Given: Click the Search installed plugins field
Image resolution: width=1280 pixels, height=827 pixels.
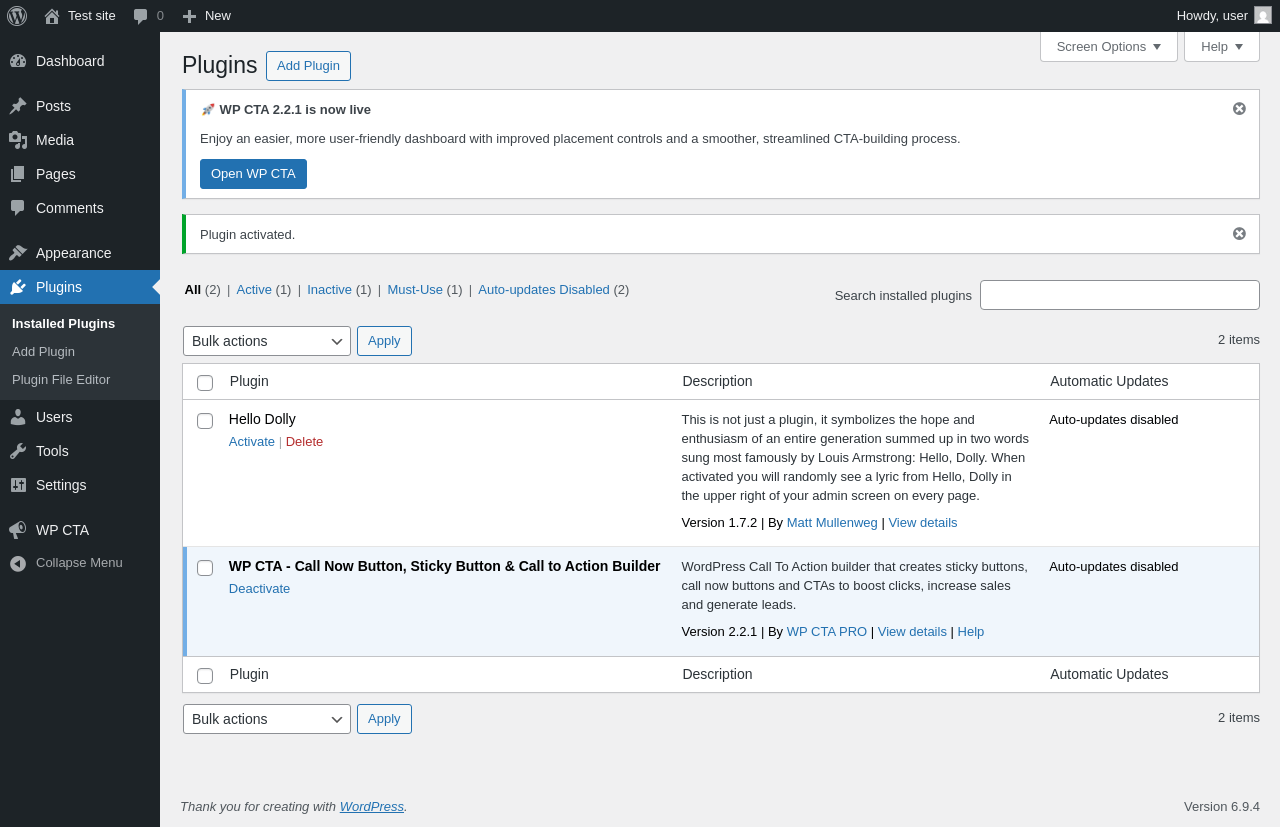Looking at the screenshot, I should click(1119, 295).
